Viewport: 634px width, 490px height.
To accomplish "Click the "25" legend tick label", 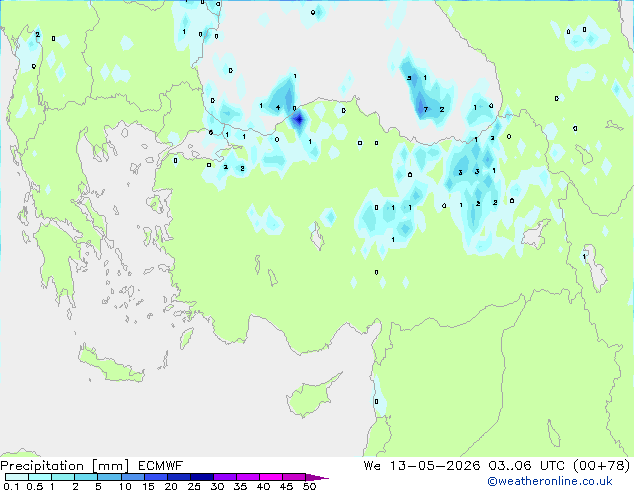I will (x=194, y=486).
